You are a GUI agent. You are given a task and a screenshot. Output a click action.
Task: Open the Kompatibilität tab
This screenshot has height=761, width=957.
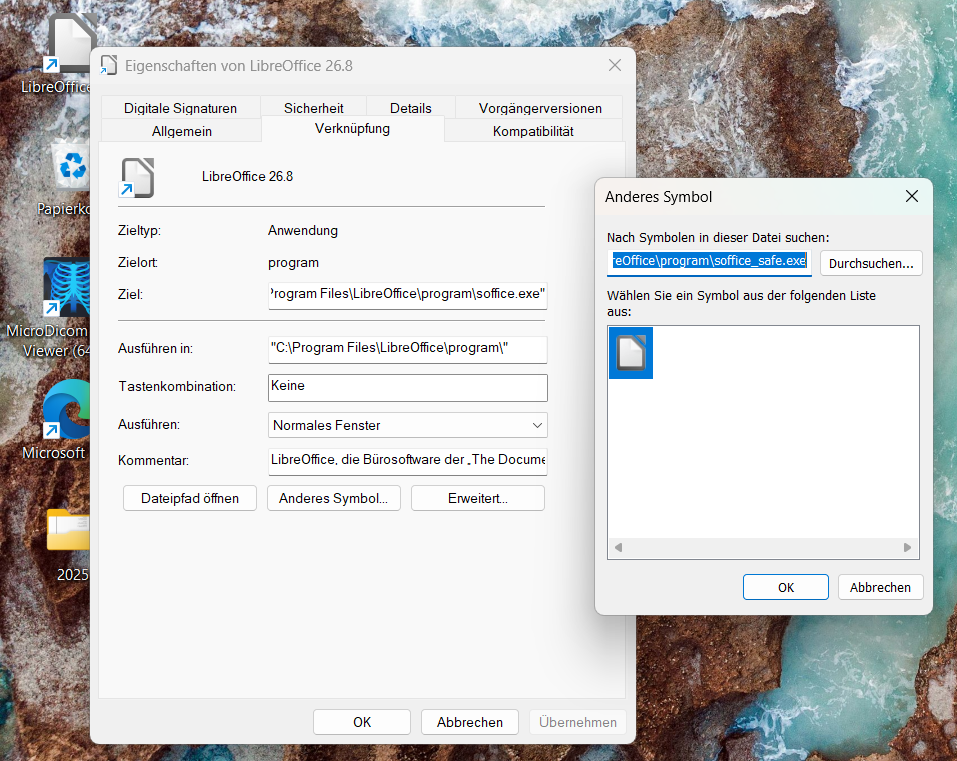533,131
